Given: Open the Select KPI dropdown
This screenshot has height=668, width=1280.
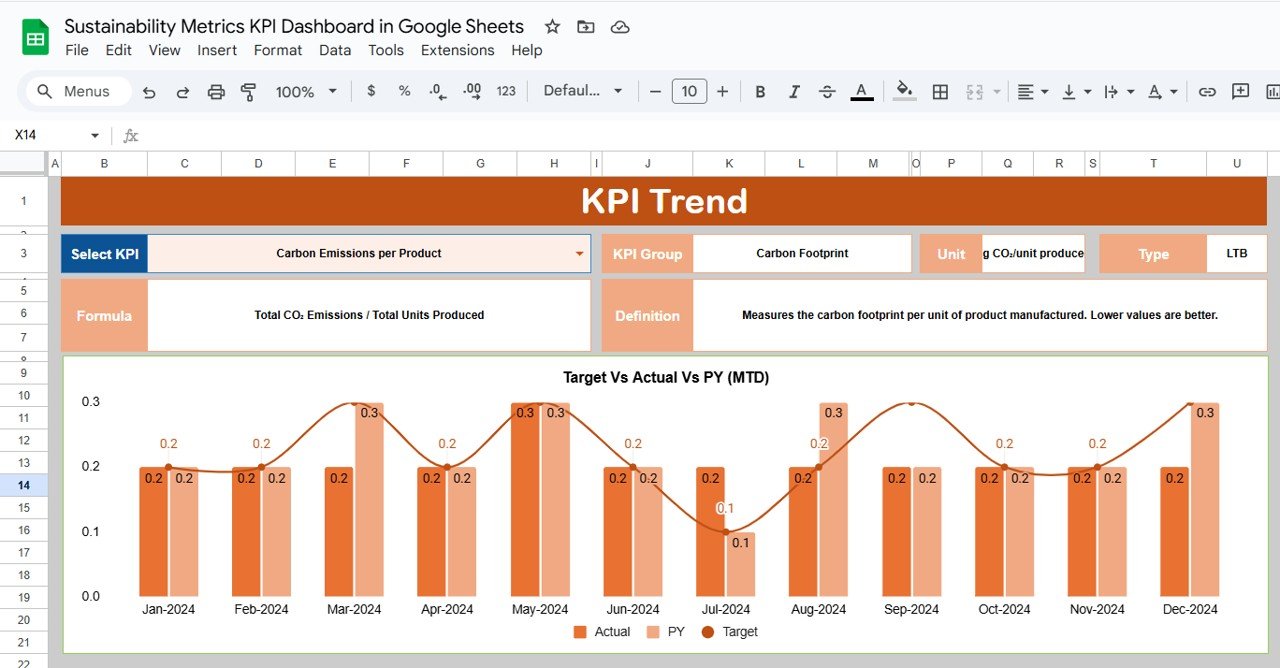Looking at the screenshot, I should tap(577, 253).
